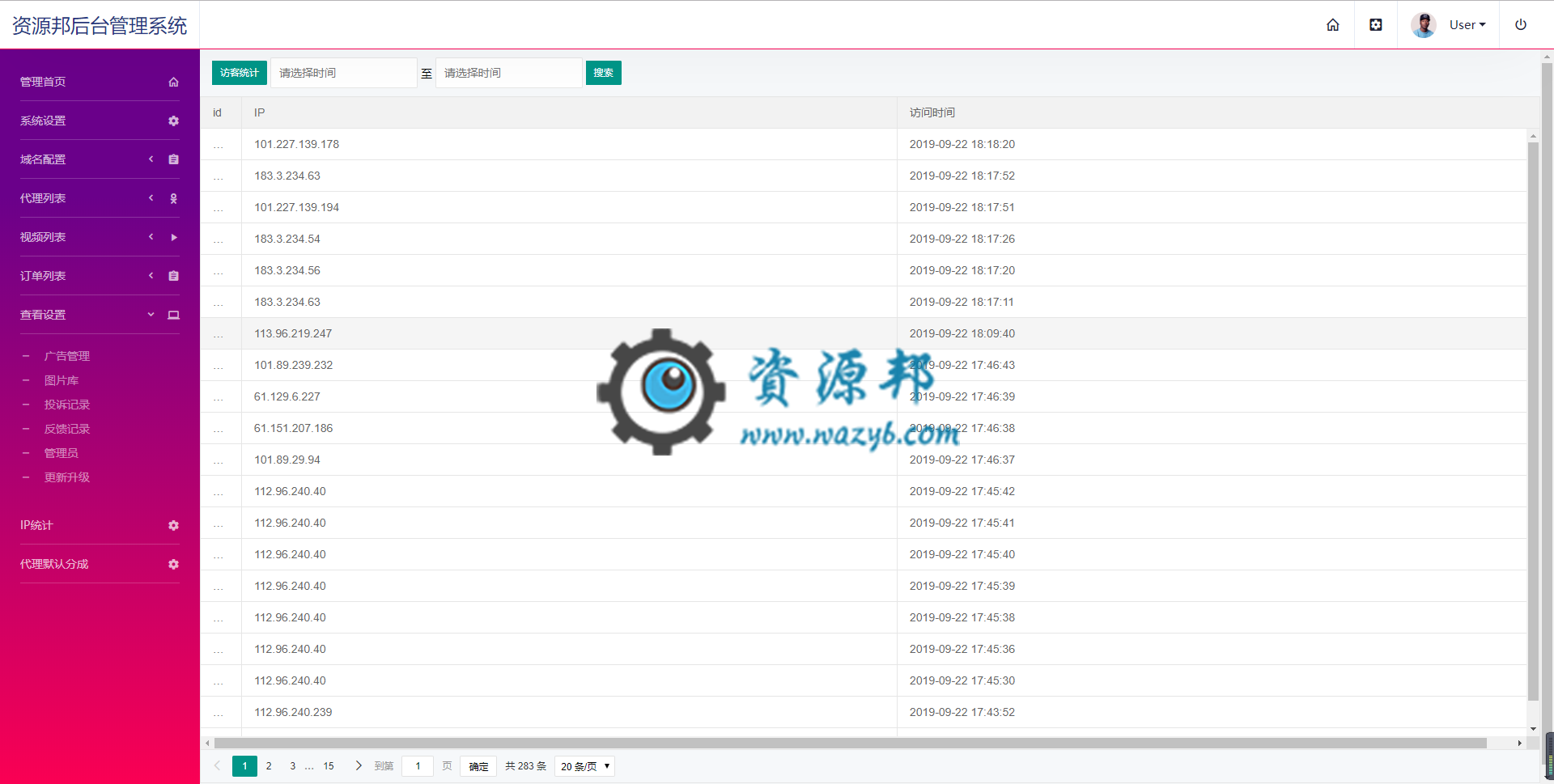Open the User dropdown menu

coord(1467,25)
